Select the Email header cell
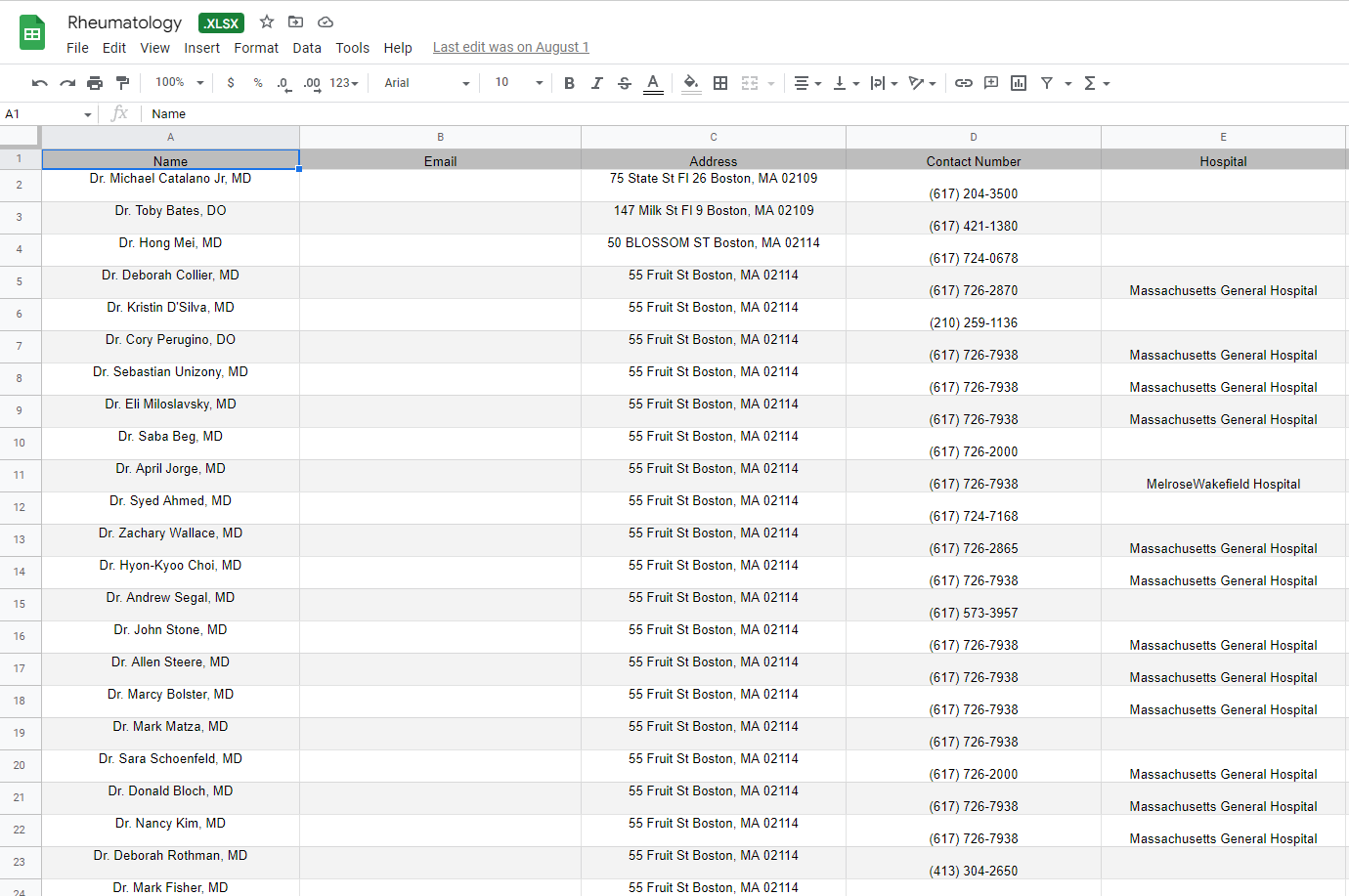The width and height of the screenshot is (1349, 896). pos(440,159)
